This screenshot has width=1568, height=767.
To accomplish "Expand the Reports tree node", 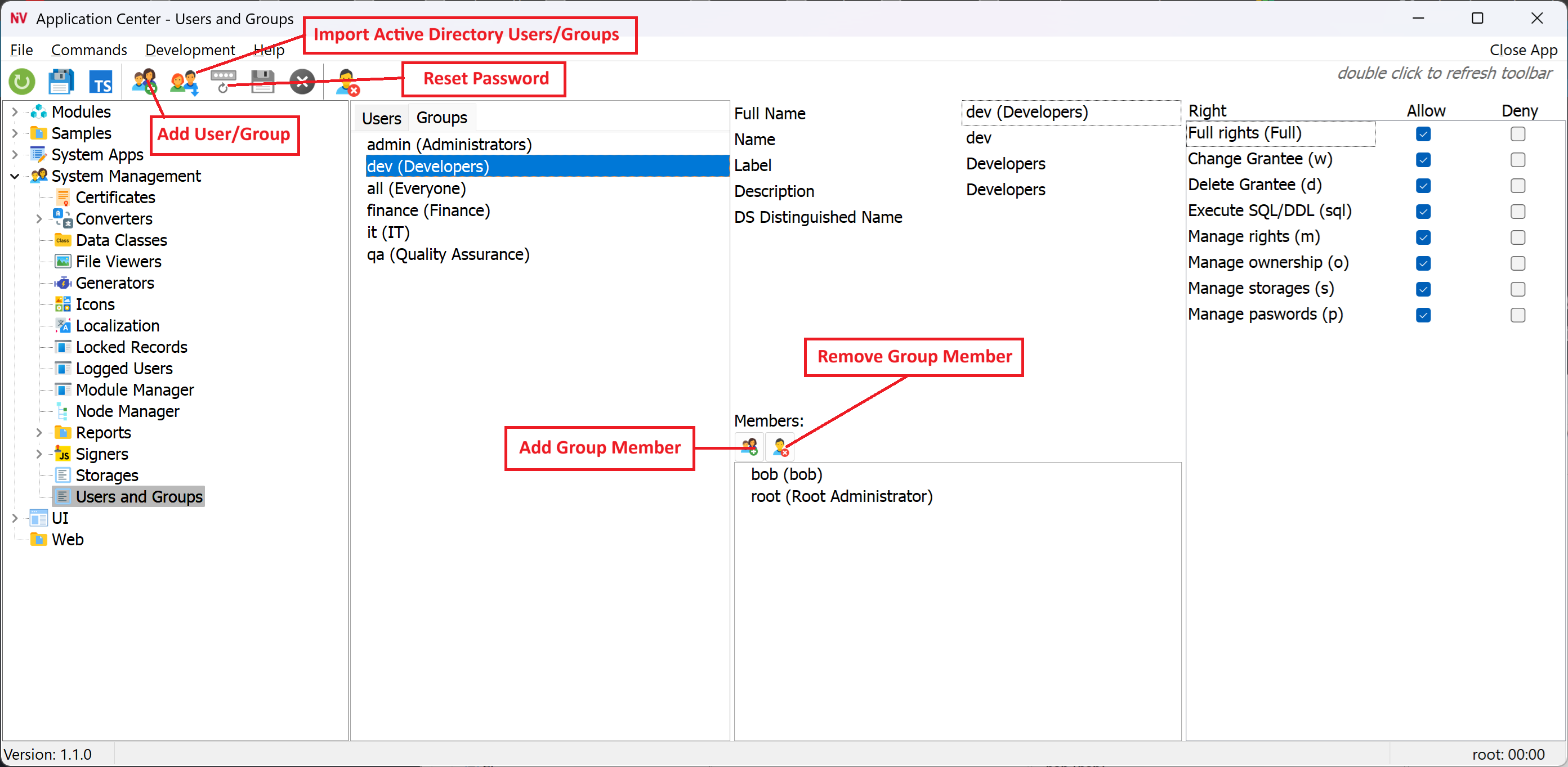I will tap(39, 433).
